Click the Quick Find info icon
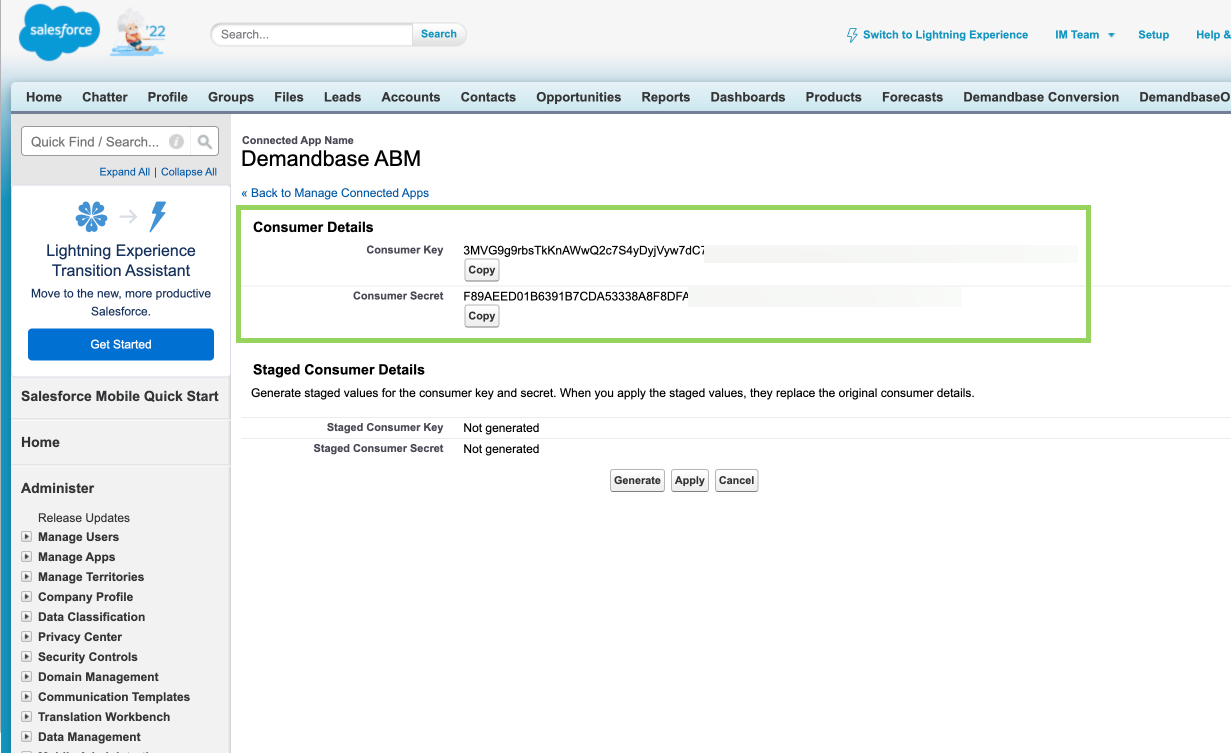The width and height of the screenshot is (1231, 753). coord(177,142)
